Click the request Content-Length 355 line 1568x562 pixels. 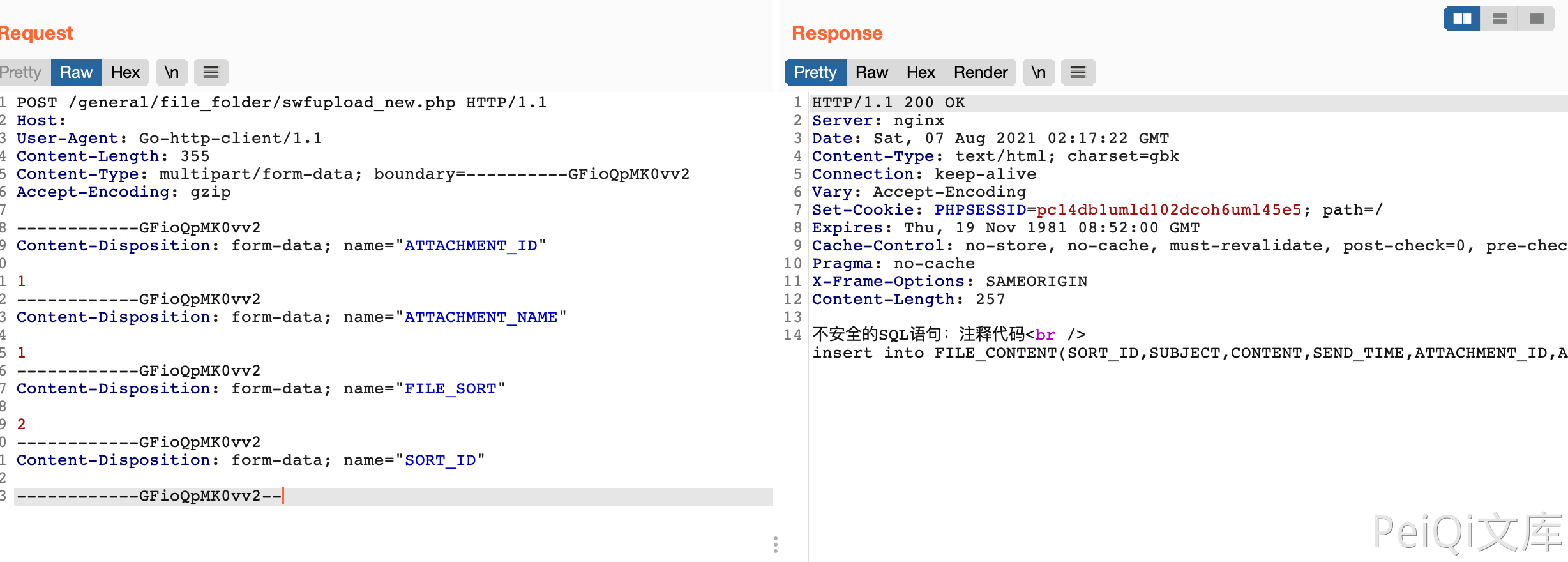[x=113, y=156]
